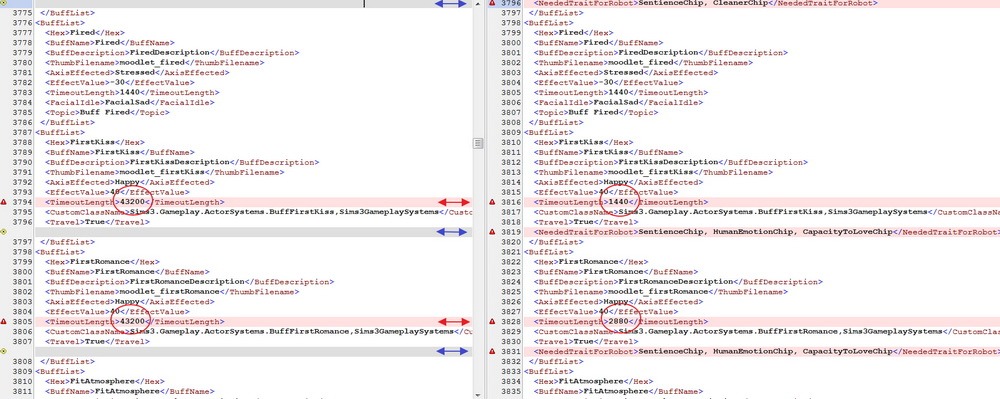Click FirstRomanceDescription on left line 3801
This screenshot has height=399, width=1000.
click(189, 282)
